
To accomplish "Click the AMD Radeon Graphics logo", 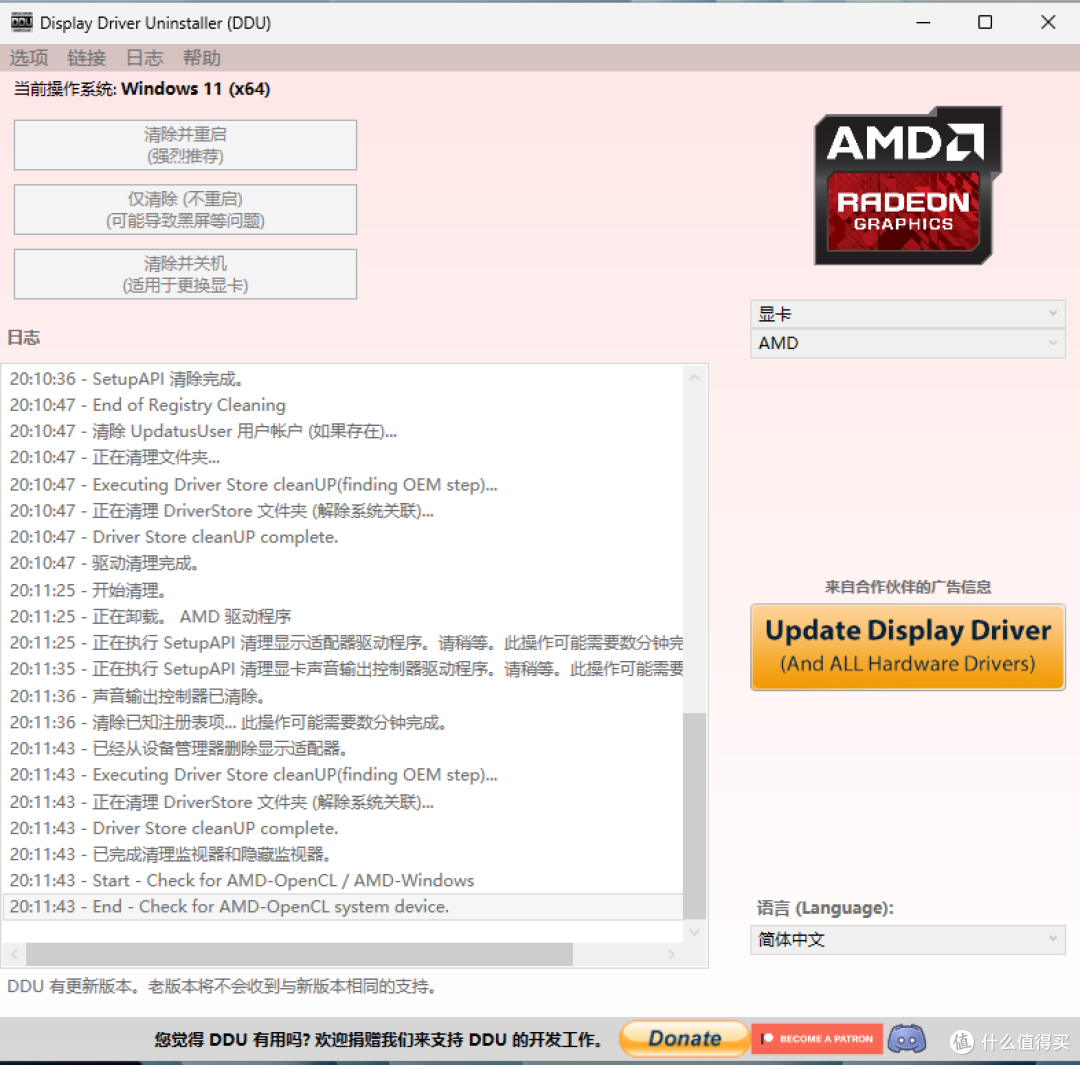I will [x=906, y=185].
